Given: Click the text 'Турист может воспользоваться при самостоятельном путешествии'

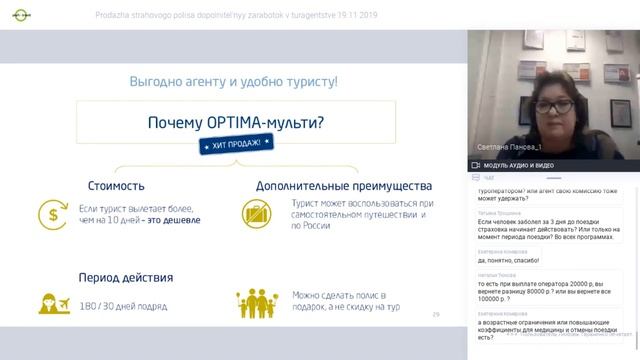Looking at the screenshot, I should [x=362, y=209].
